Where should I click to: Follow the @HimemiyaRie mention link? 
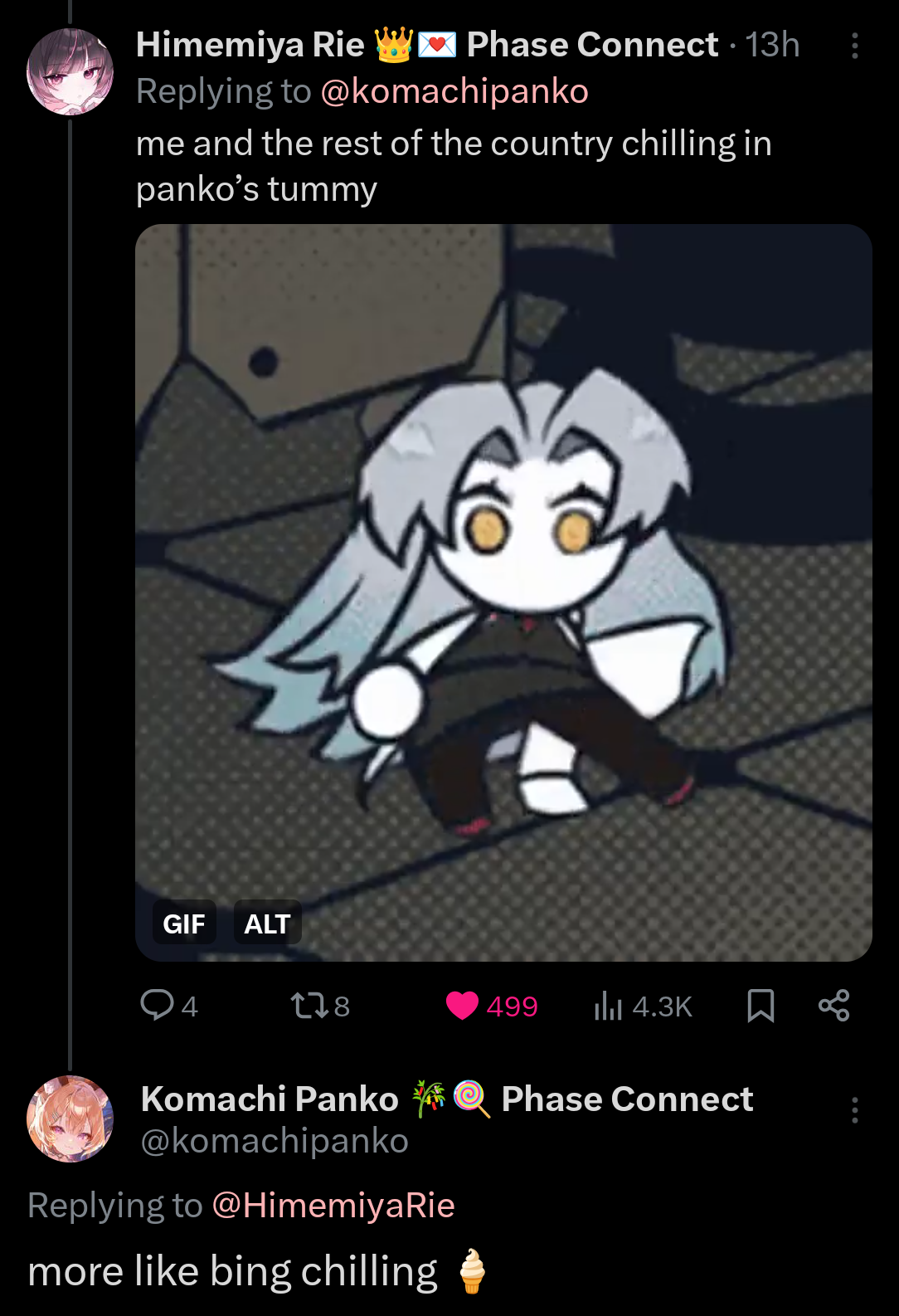pos(333,1205)
